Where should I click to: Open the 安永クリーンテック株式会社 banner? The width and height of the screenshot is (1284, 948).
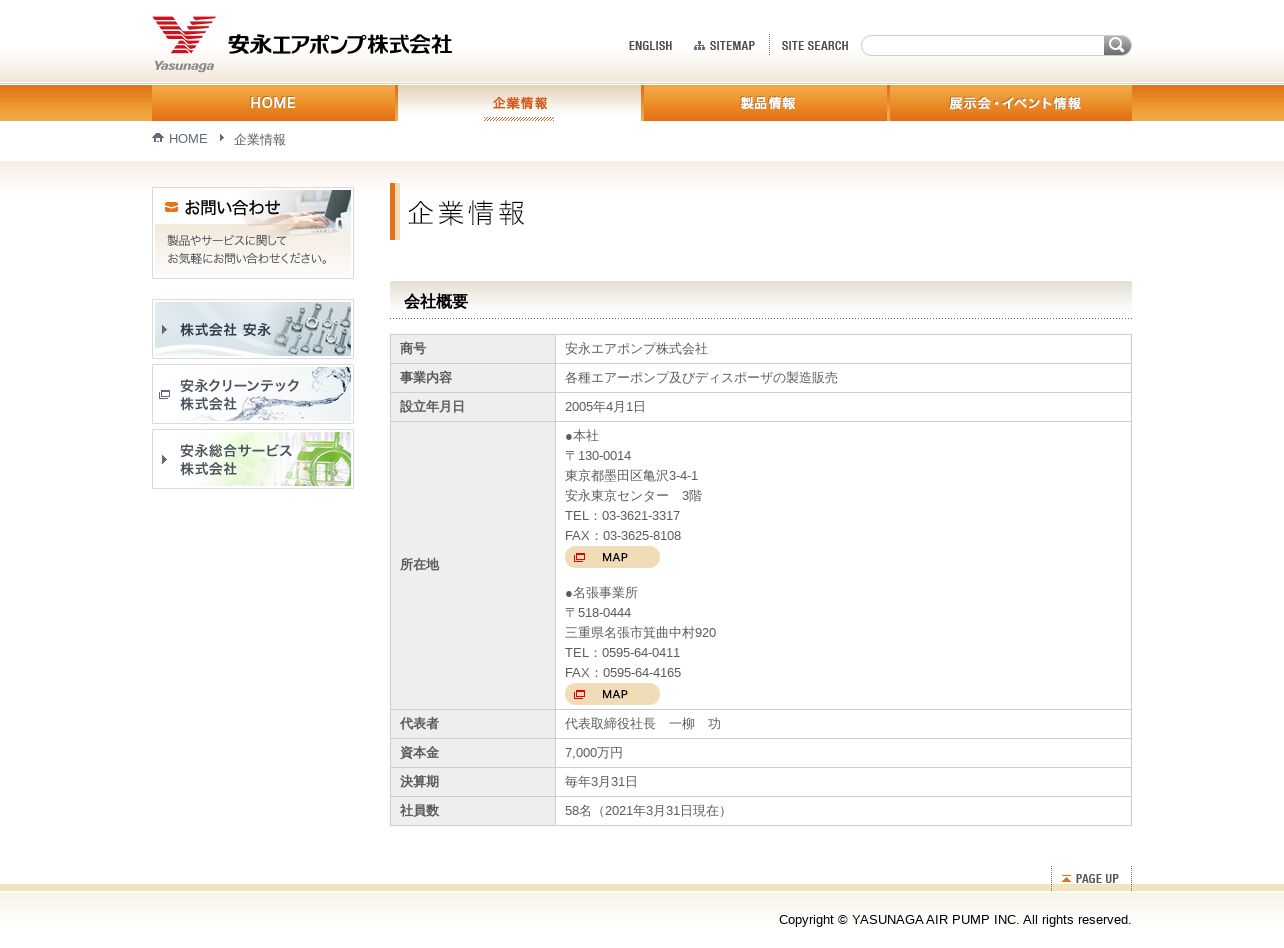pyautogui.click(x=253, y=394)
